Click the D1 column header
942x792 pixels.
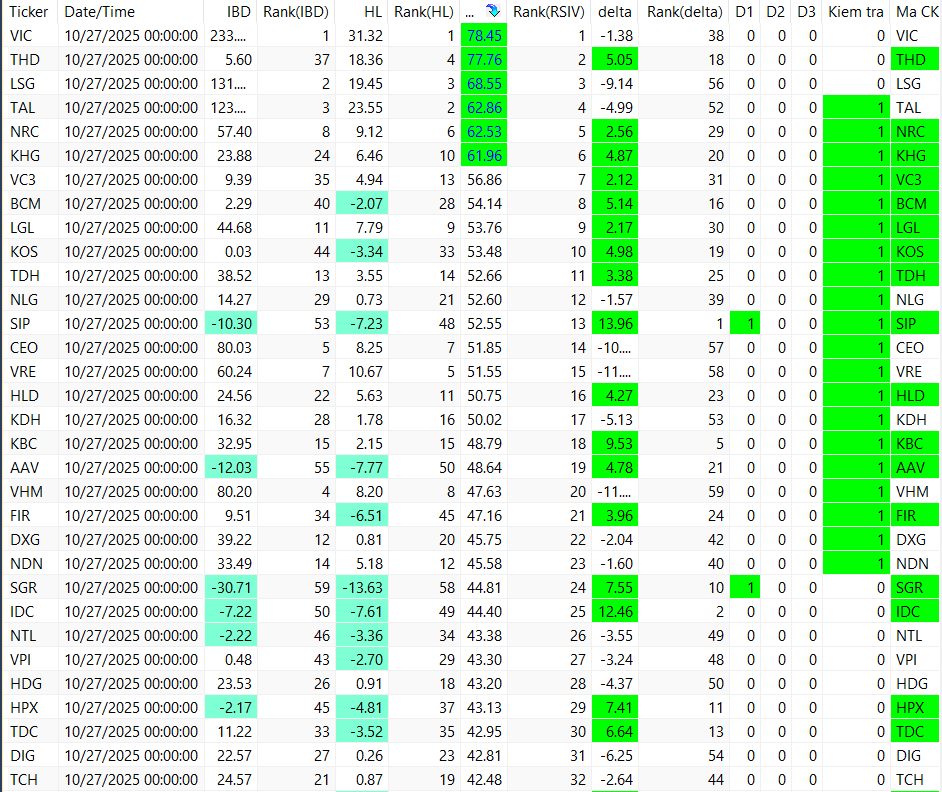(x=744, y=11)
